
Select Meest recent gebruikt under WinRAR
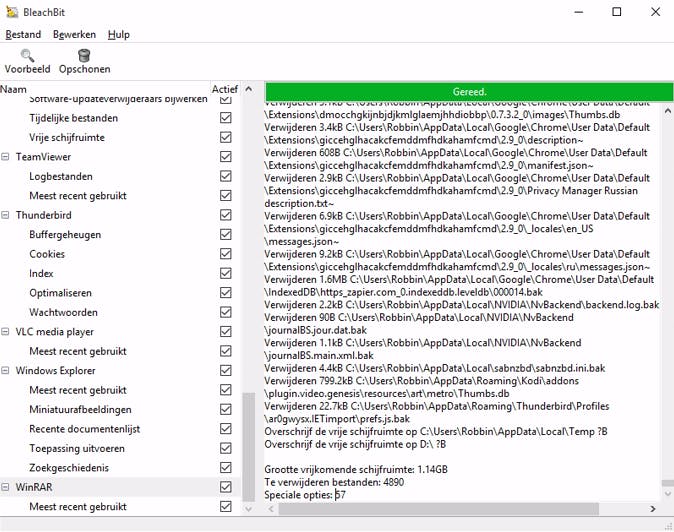click(x=78, y=507)
